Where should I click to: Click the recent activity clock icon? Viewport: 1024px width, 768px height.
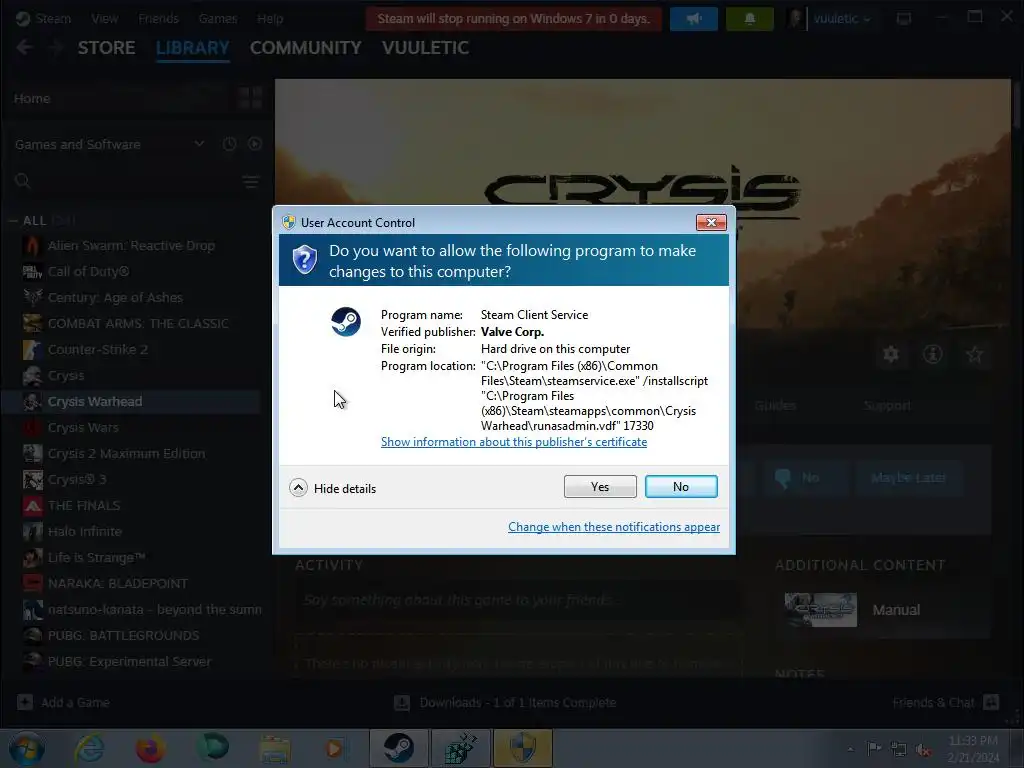[x=229, y=144]
